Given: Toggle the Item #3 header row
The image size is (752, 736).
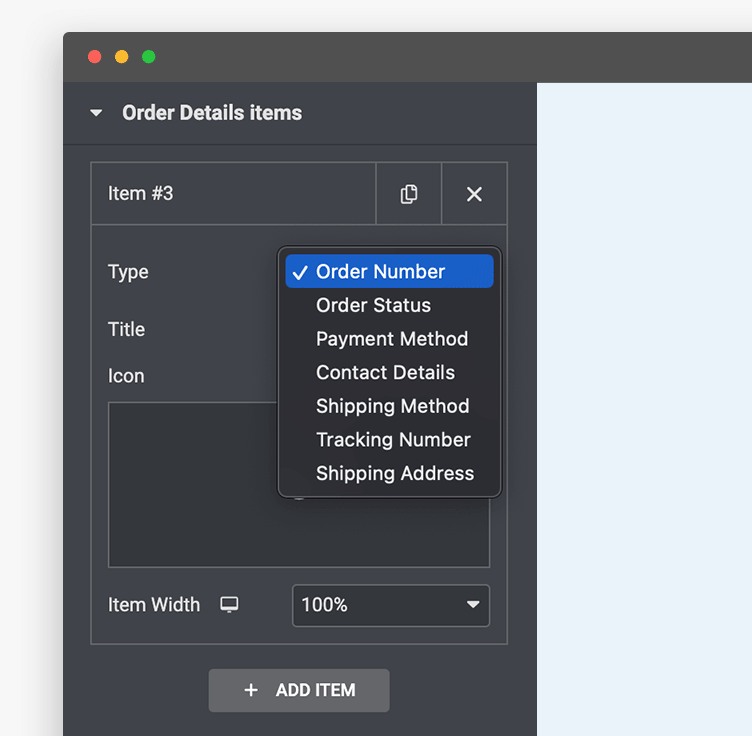Looking at the screenshot, I should [232, 194].
